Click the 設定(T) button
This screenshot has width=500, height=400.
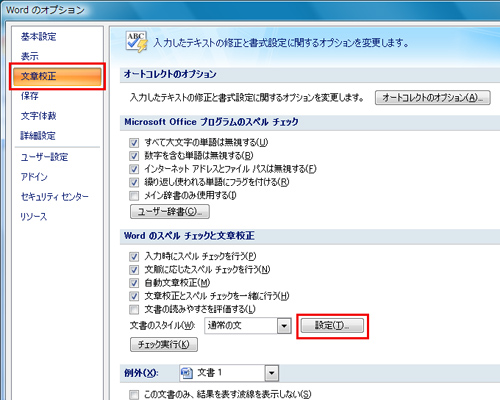click(x=332, y=325)
